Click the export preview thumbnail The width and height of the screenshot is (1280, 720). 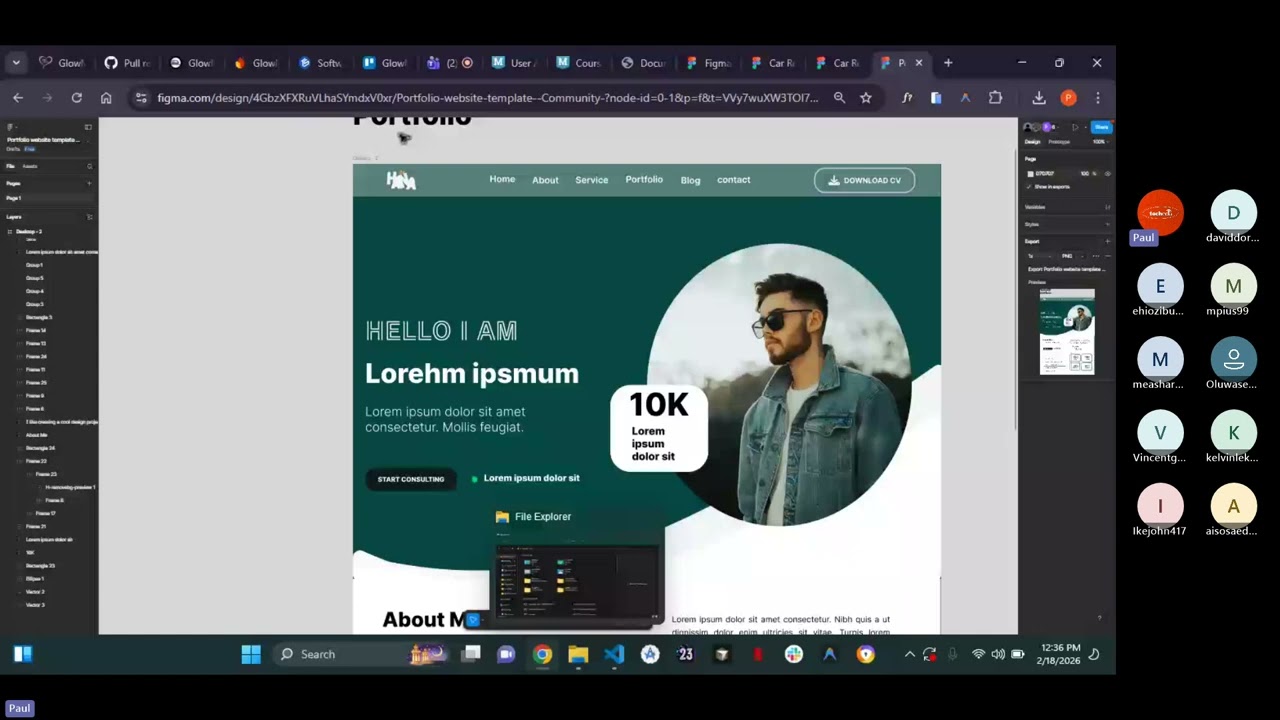pos(1067,332)
